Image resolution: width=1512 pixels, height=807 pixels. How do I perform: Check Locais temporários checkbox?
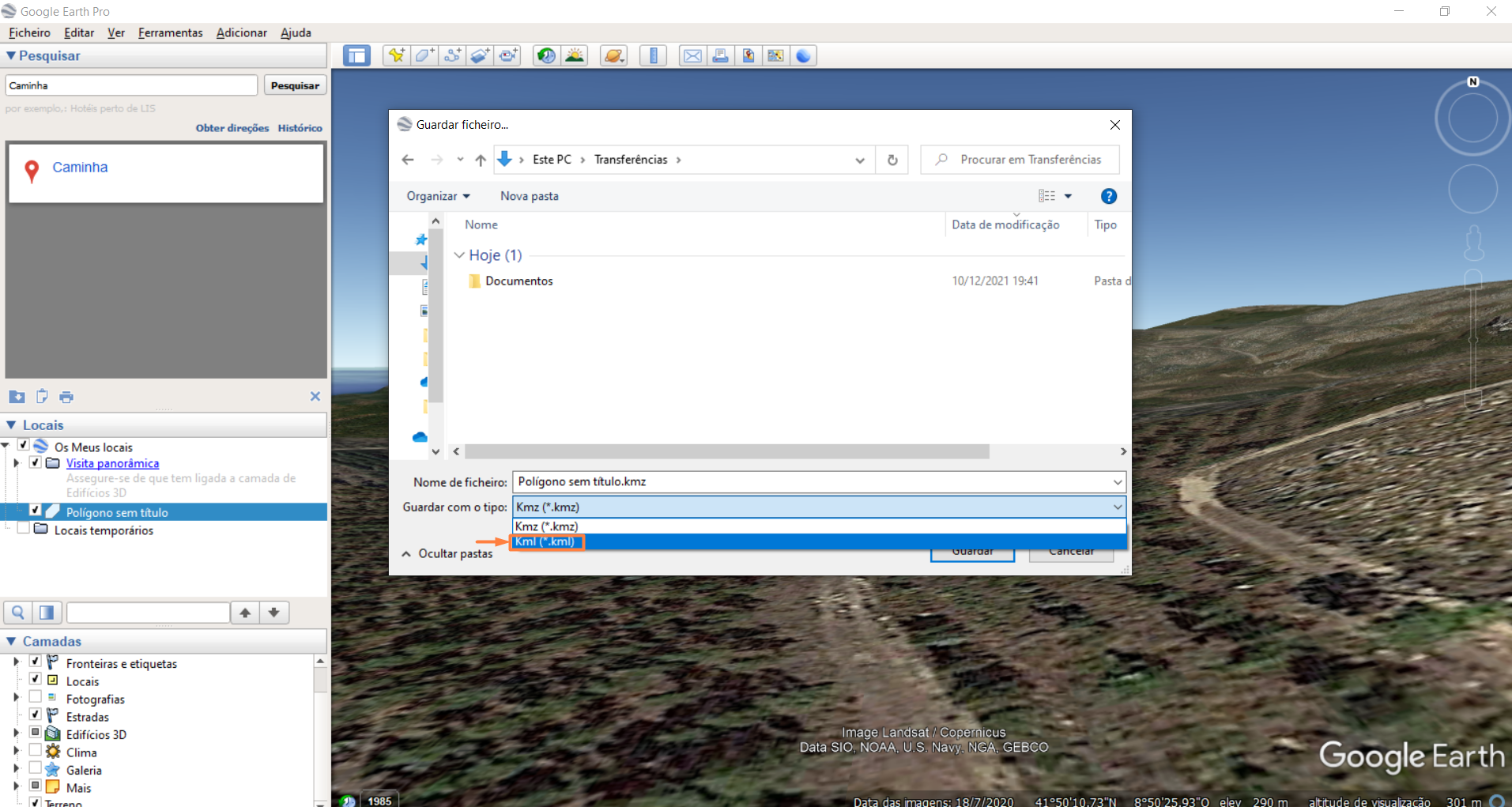[x=24, y=528]
